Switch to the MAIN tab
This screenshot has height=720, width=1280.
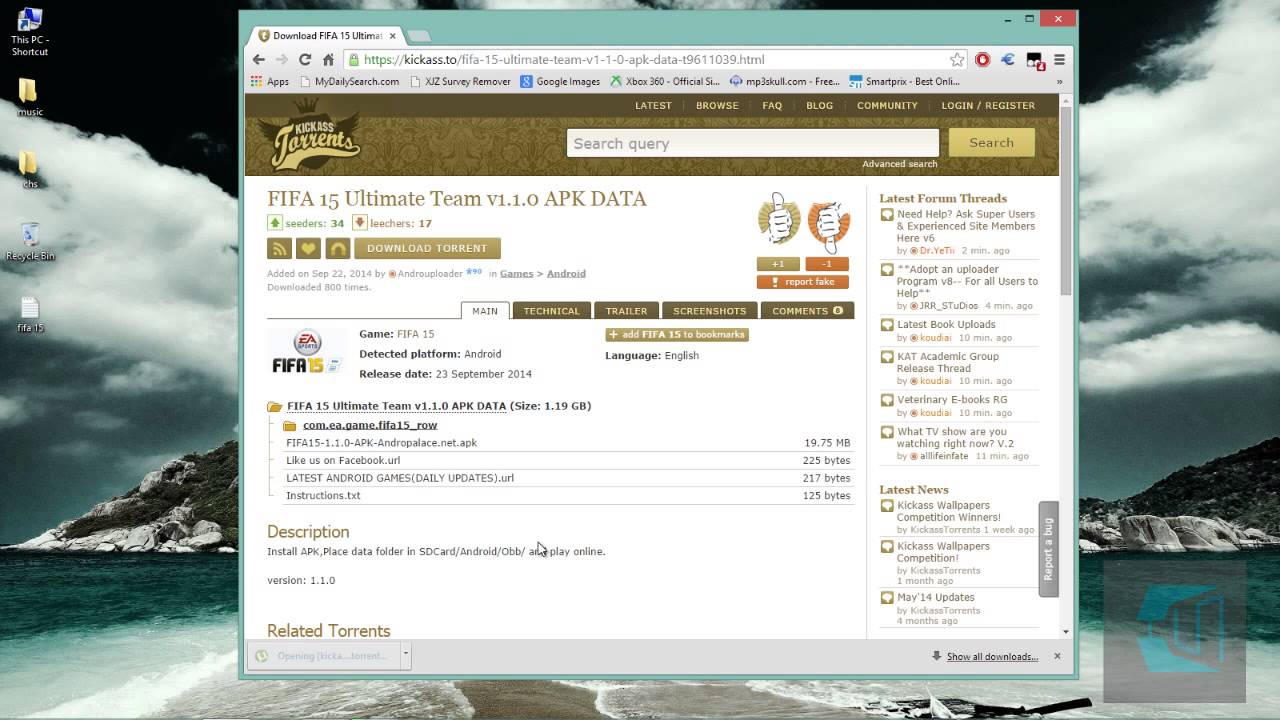[485, 310]
